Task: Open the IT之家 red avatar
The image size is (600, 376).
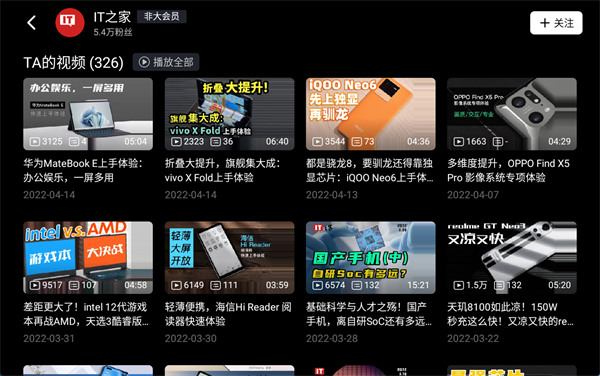Action: pyautogui.click(x=70, y=22)
